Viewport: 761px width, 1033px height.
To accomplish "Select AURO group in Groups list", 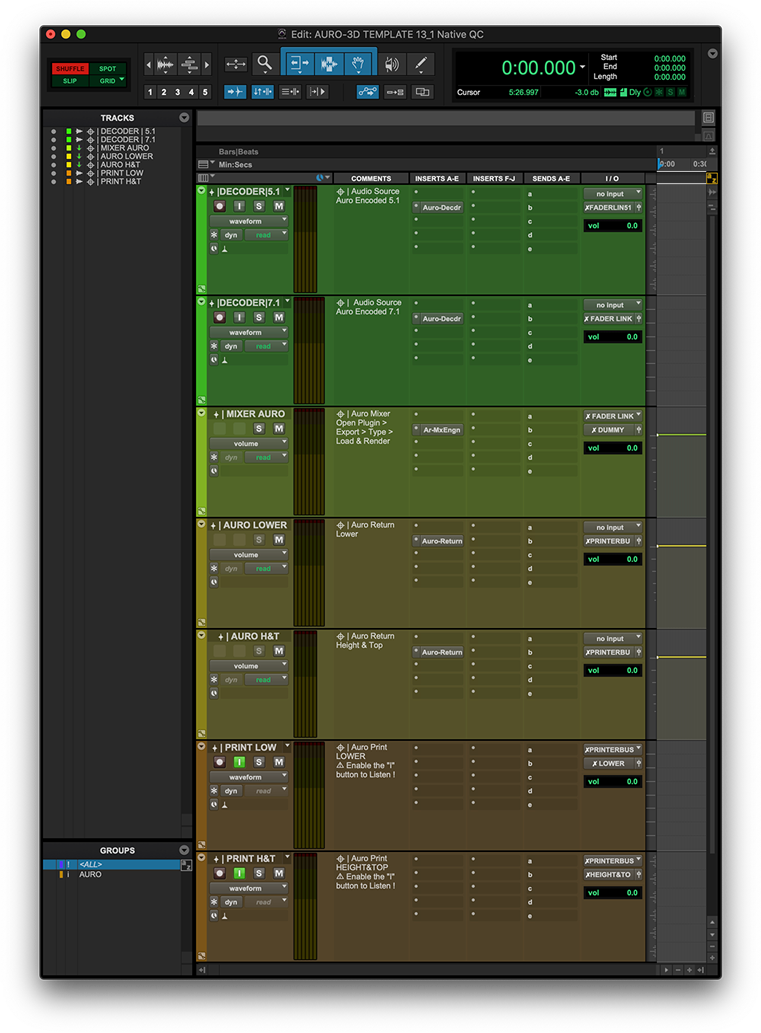I will pos(90,874).
